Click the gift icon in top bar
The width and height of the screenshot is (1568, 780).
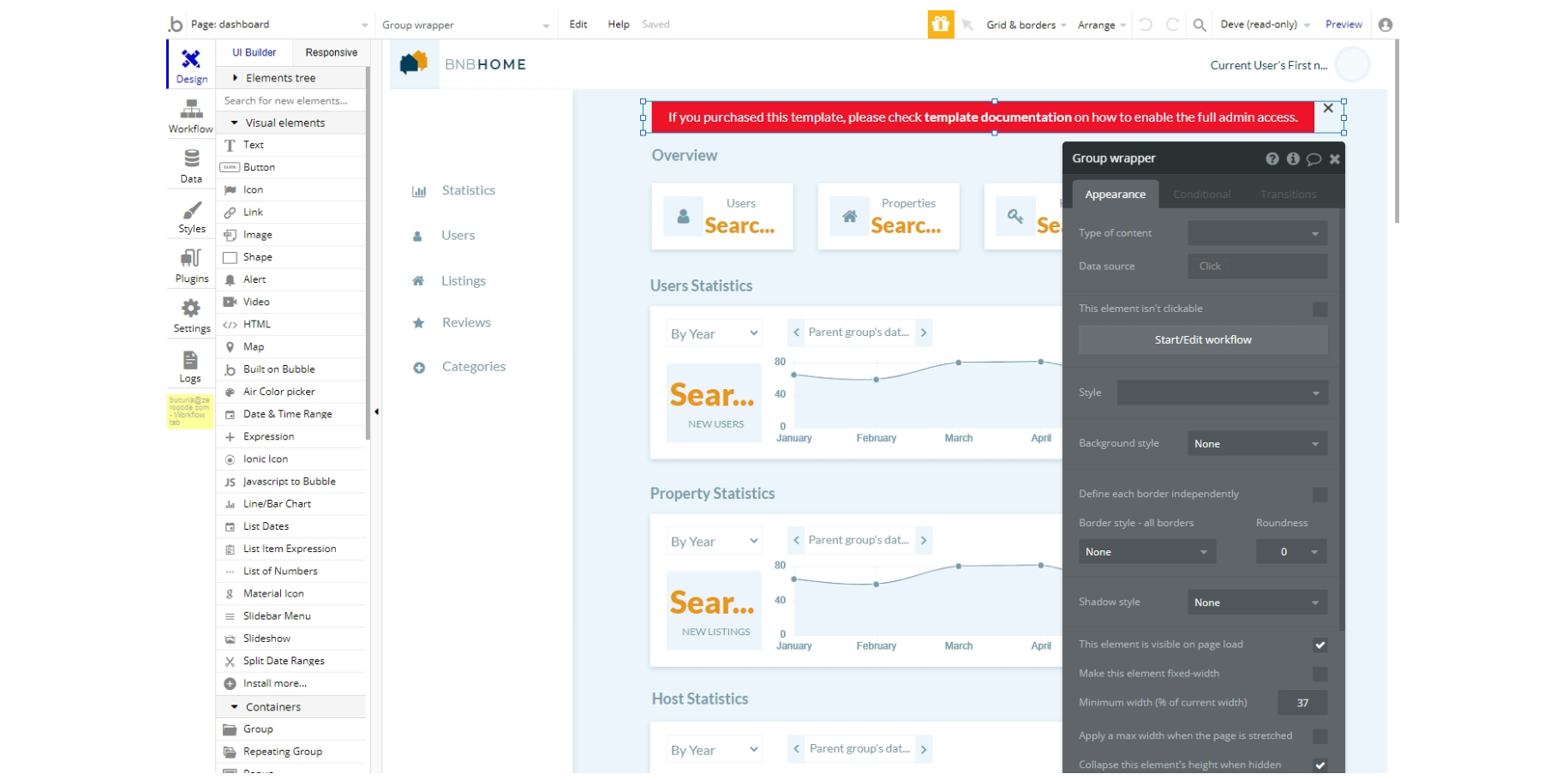[x=940, y=24]
